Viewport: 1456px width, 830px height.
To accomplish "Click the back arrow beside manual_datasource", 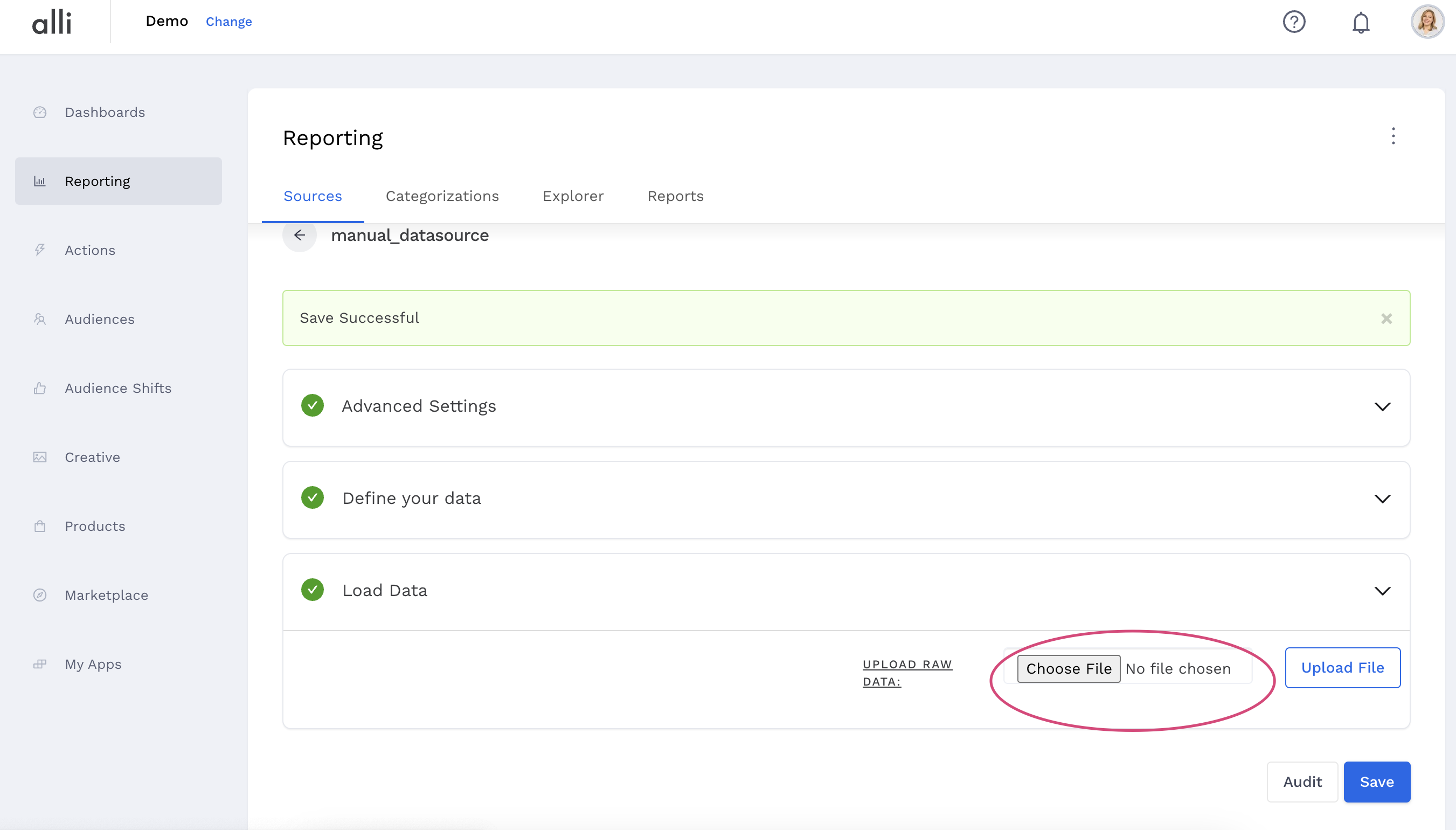I will point(300,235).
